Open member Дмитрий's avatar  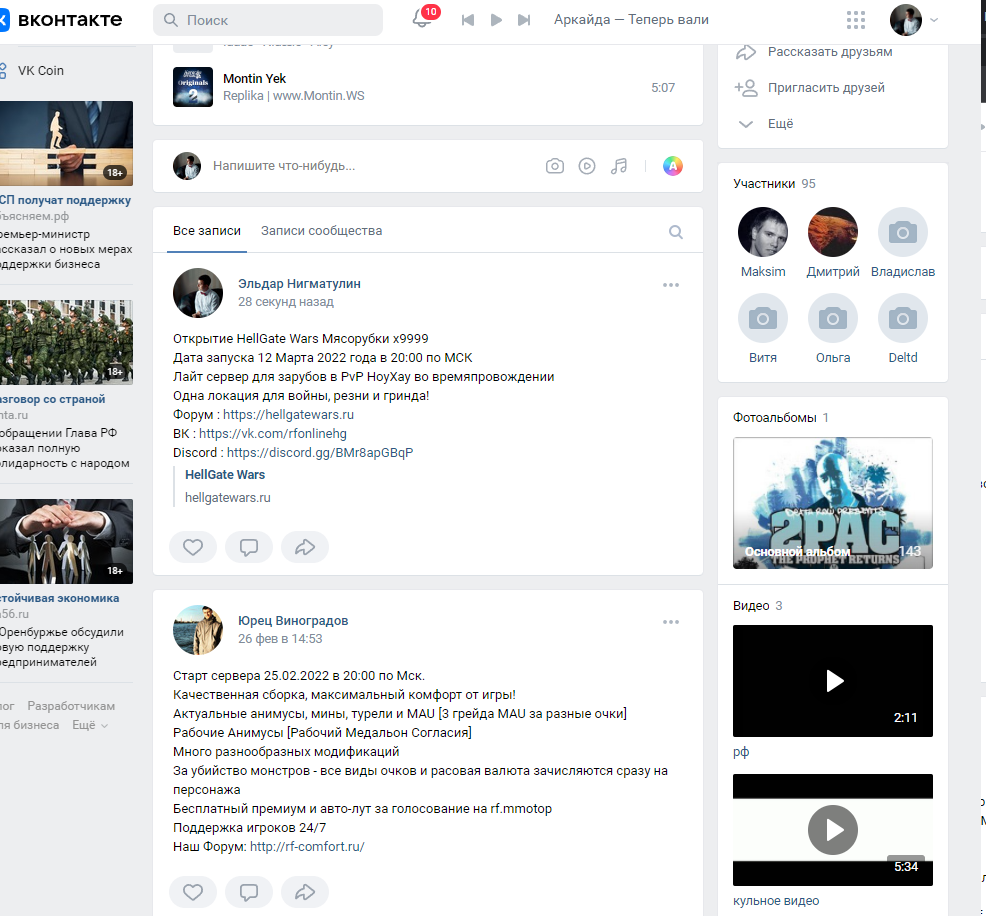(833, 232)
